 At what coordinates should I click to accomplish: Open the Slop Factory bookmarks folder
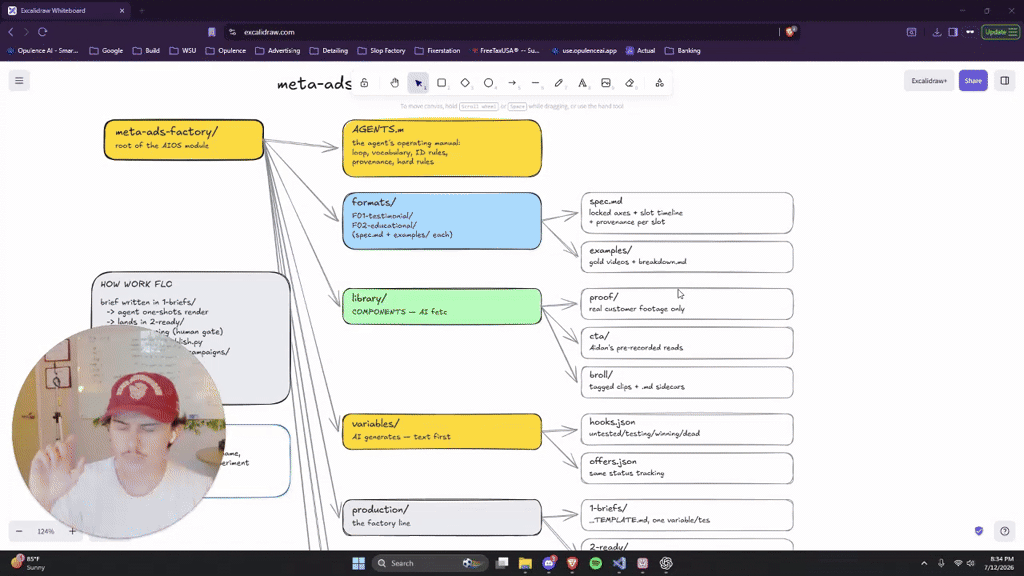(x=381, y=50)
